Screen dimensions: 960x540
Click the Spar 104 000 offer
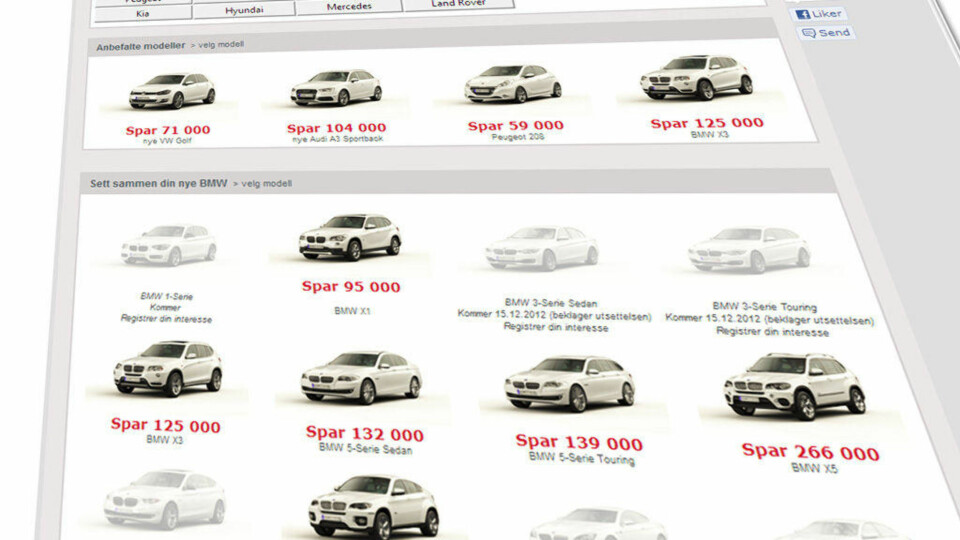pyautogui.click(x=337, y=128)
